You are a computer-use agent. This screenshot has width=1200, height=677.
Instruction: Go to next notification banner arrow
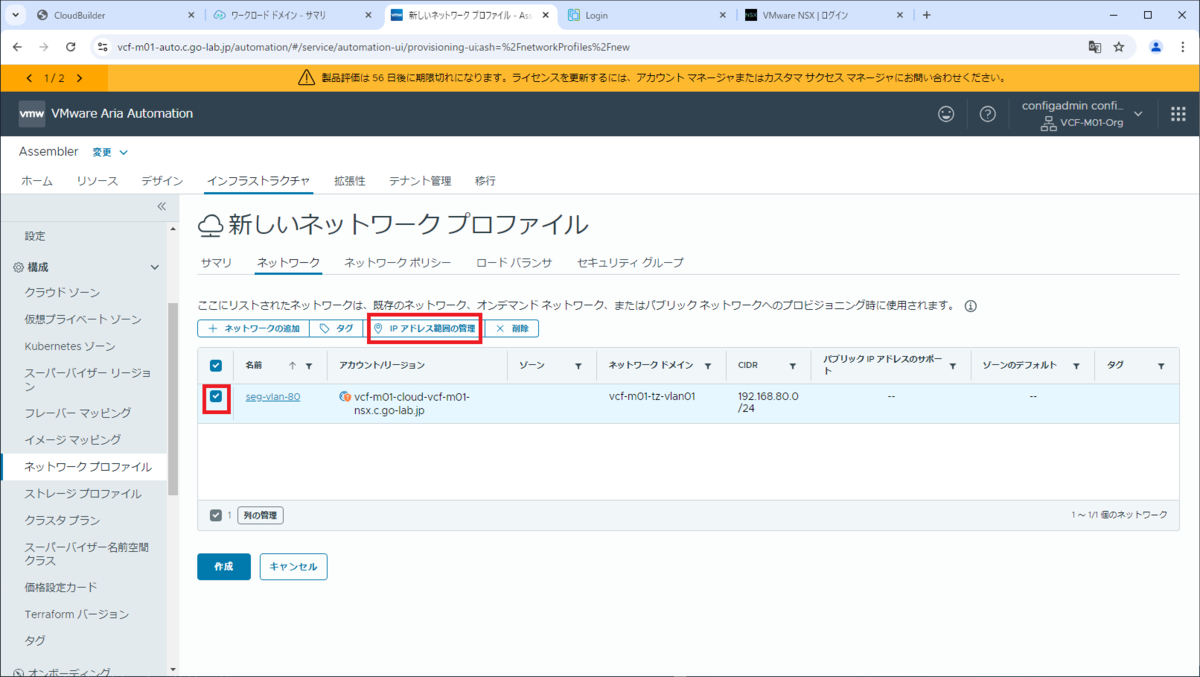[x=79, y=78]
